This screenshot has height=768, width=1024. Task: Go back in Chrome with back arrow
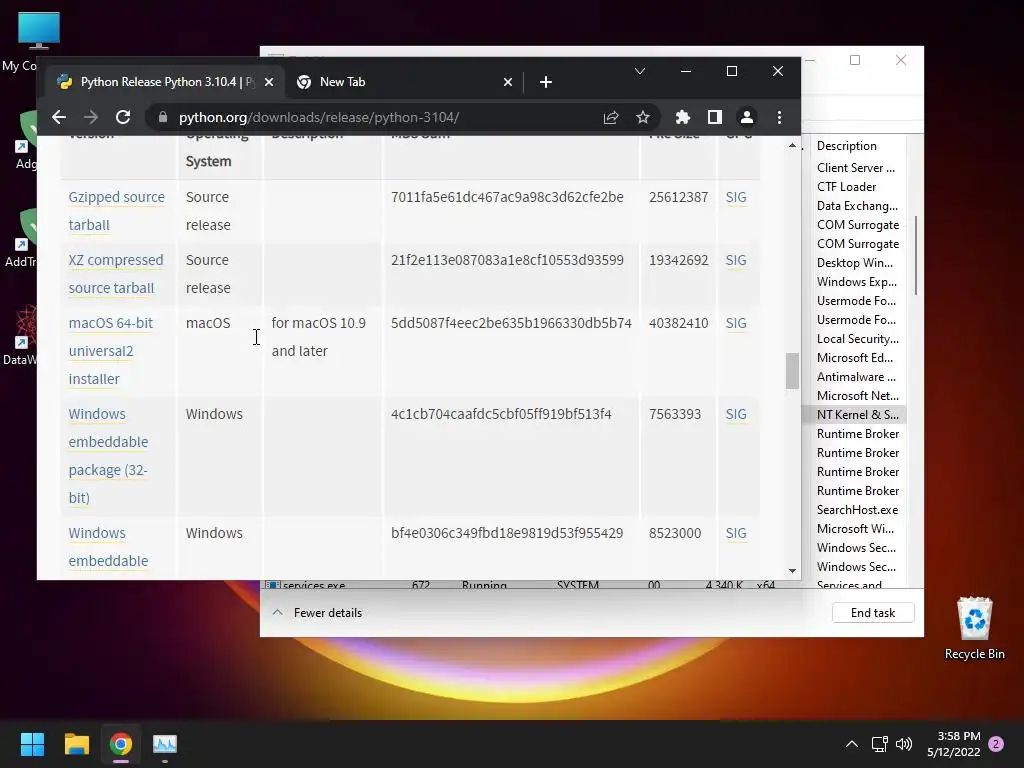tap(59, 118)
